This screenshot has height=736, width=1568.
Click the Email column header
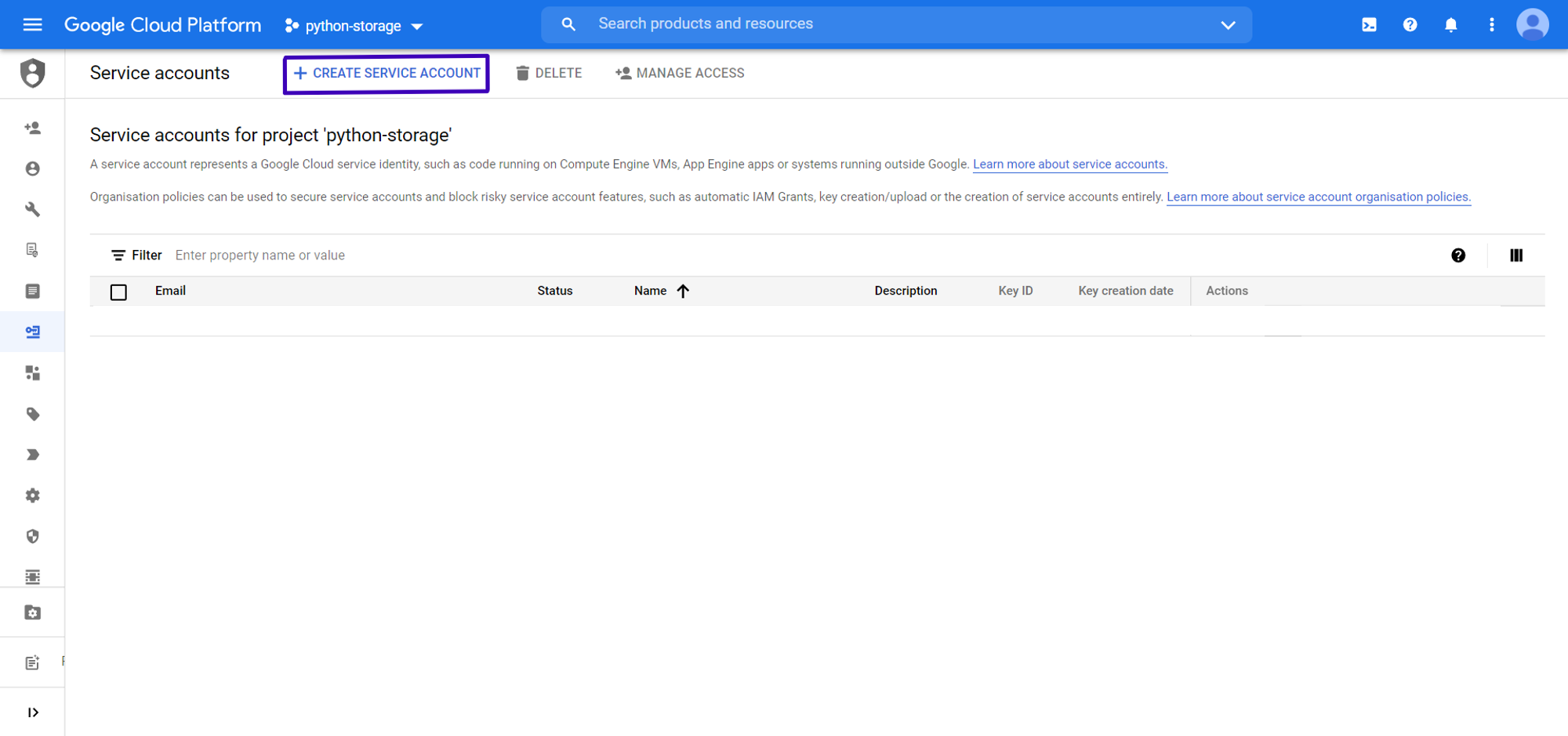pyautogui.click(x=170, y=291)
